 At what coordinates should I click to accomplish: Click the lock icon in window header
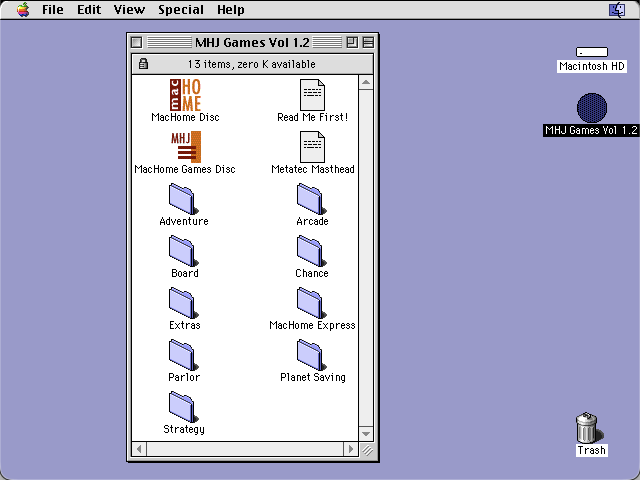click(143, 64)
